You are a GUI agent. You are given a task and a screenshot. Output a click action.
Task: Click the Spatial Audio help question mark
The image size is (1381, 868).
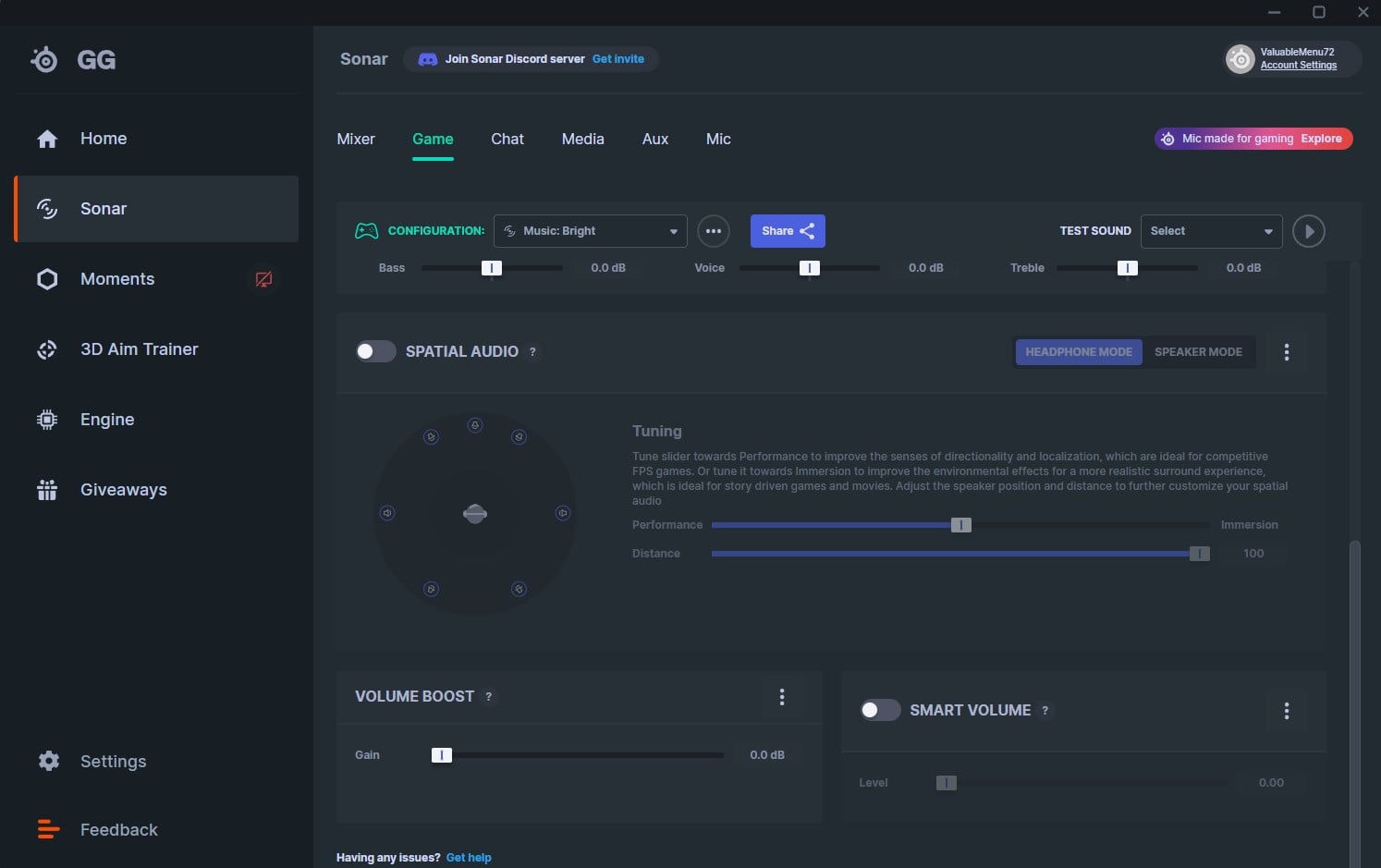point(532,352)
